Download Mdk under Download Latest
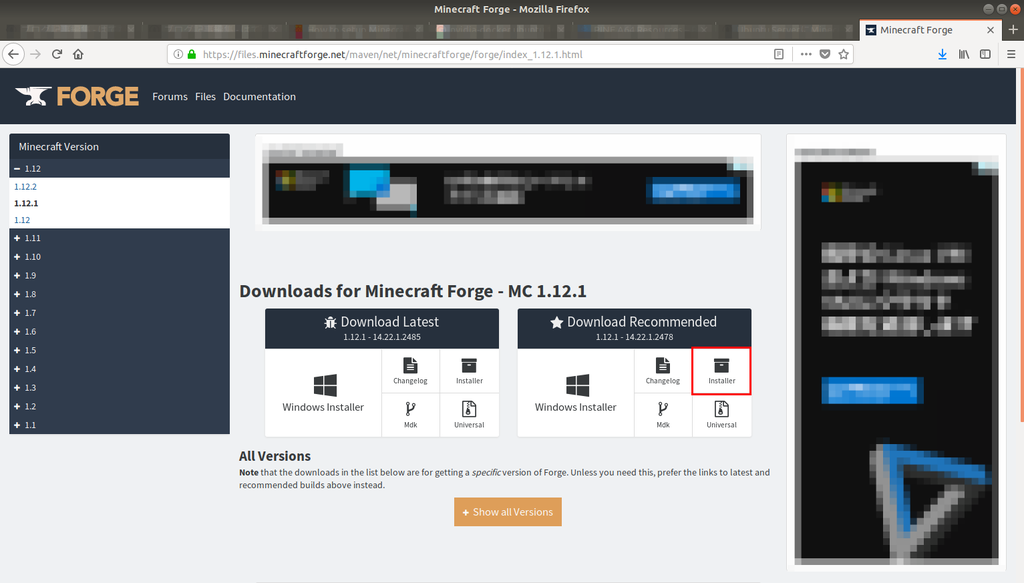Image resolution: width=1024 pixels, height=583 pixels. 410,415
